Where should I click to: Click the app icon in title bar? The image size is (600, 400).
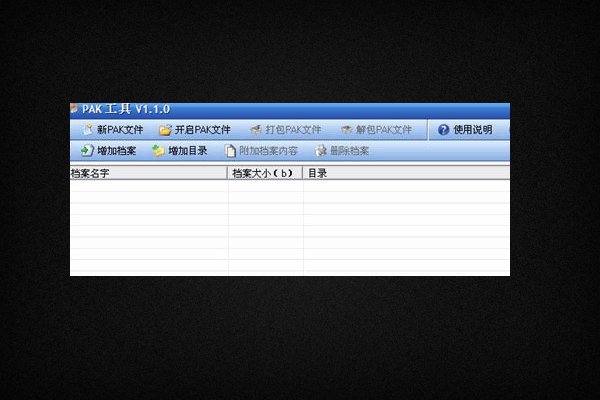[x=74, y=109]
